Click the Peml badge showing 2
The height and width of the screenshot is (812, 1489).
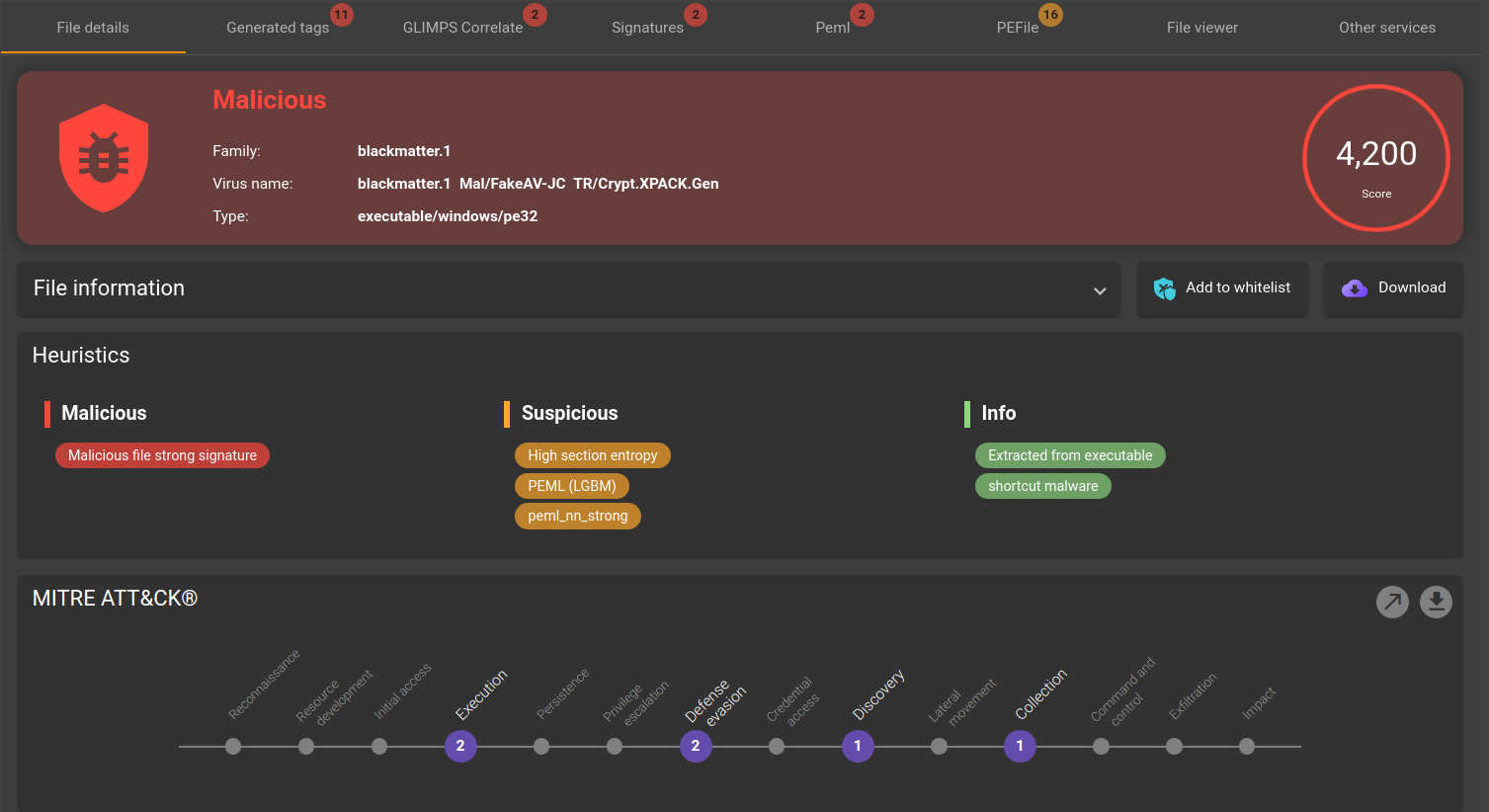pos(862,15)
